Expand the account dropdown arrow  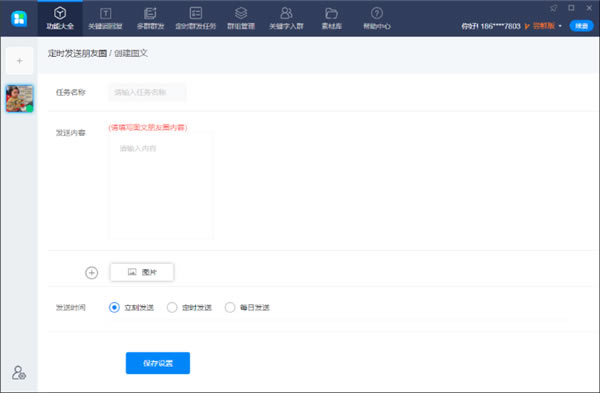560,26
